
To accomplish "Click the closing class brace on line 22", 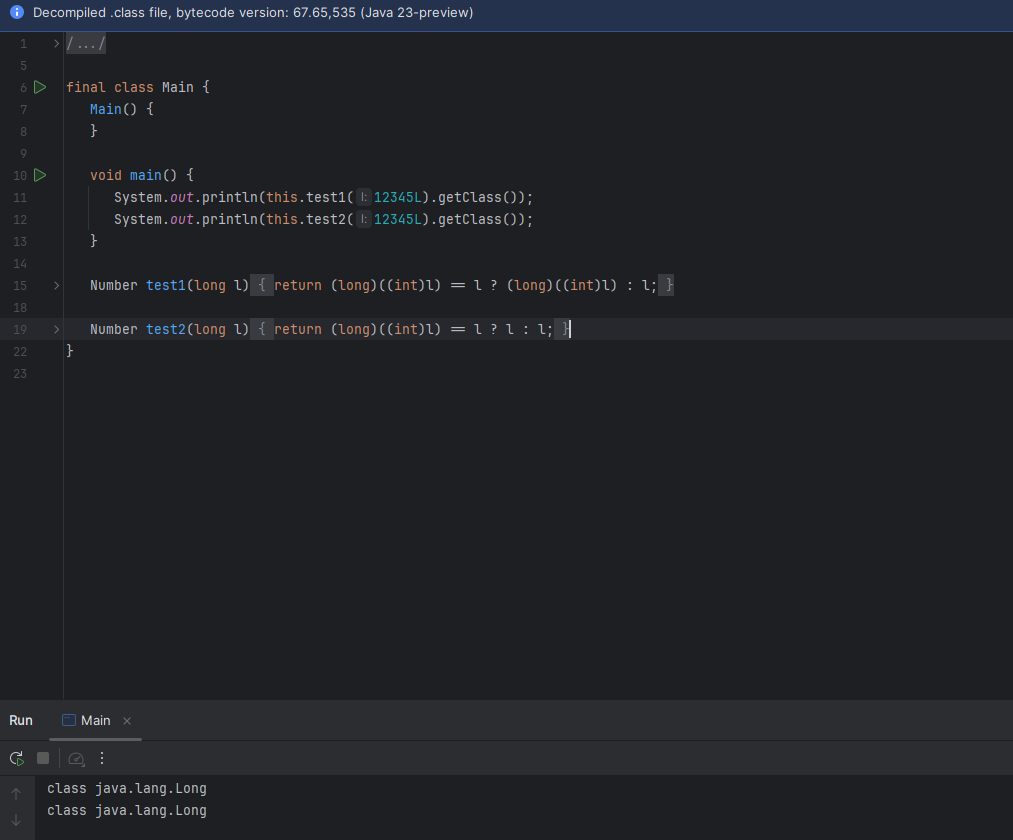I will (70, 351).
